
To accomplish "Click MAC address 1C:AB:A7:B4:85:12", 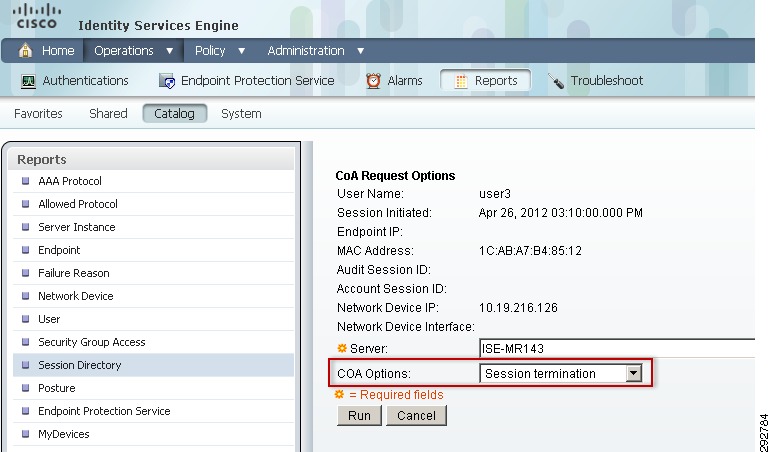I will pos(530,251).
